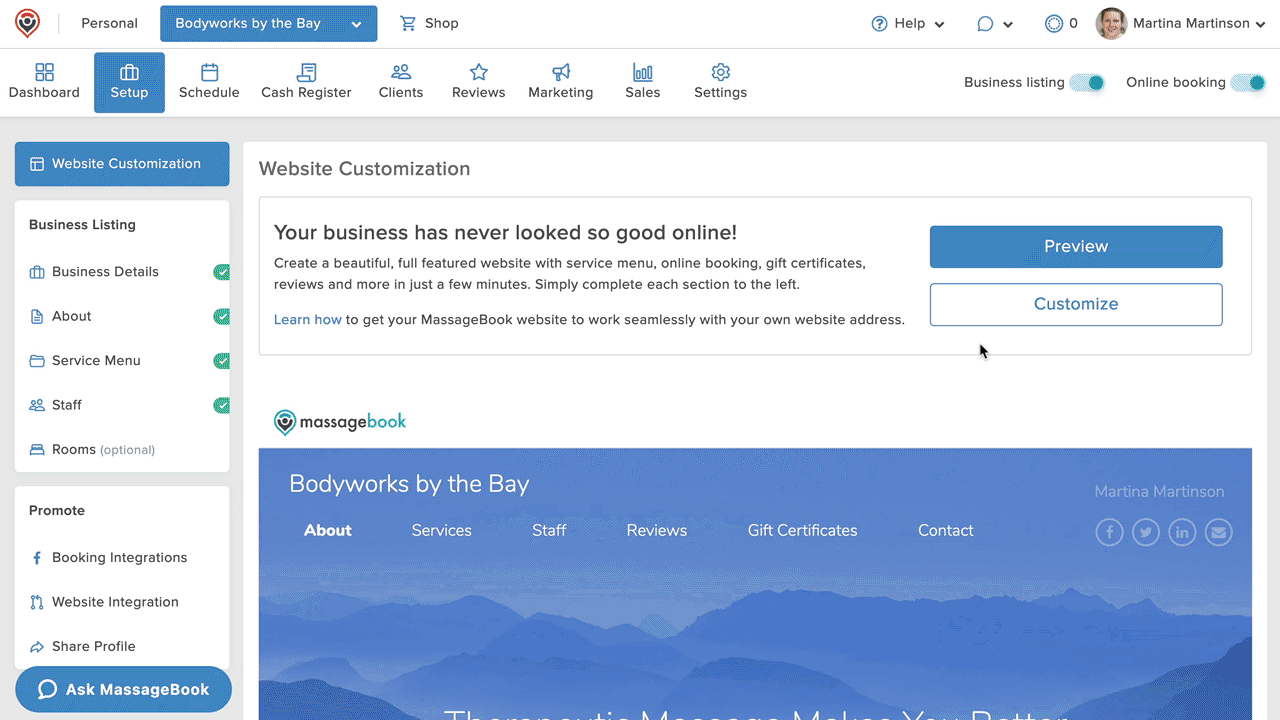Viewport: 1280px width, 720px height.
Task: Click the Twitter icon in preview
Action: pyautogui.click(x=1146, y=532)
